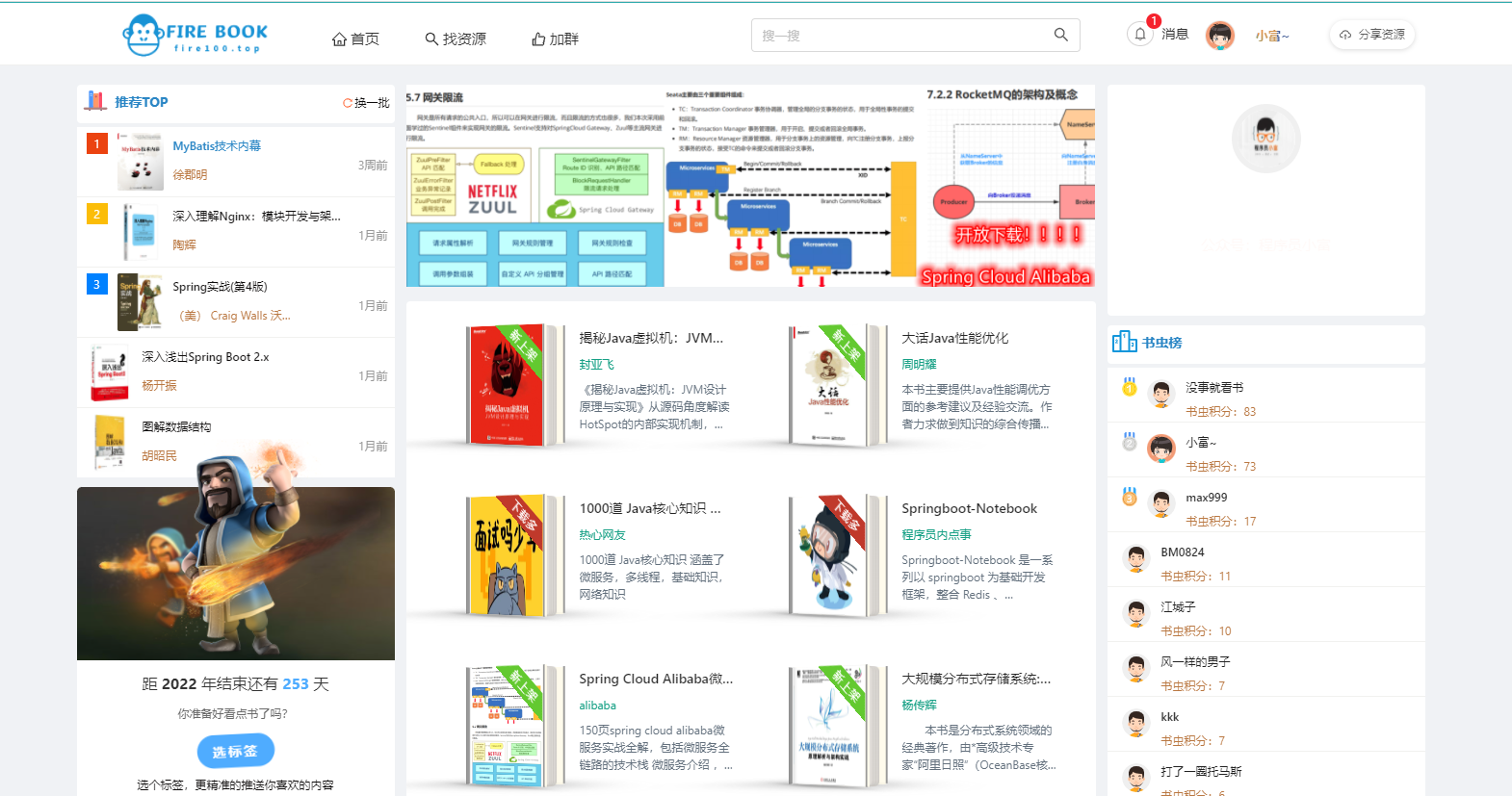Image resolution: width=1512 pixels, height=796 pixels.
Task: Open 1000道 Java核心知识 title
Action: (x=650, y=508)
